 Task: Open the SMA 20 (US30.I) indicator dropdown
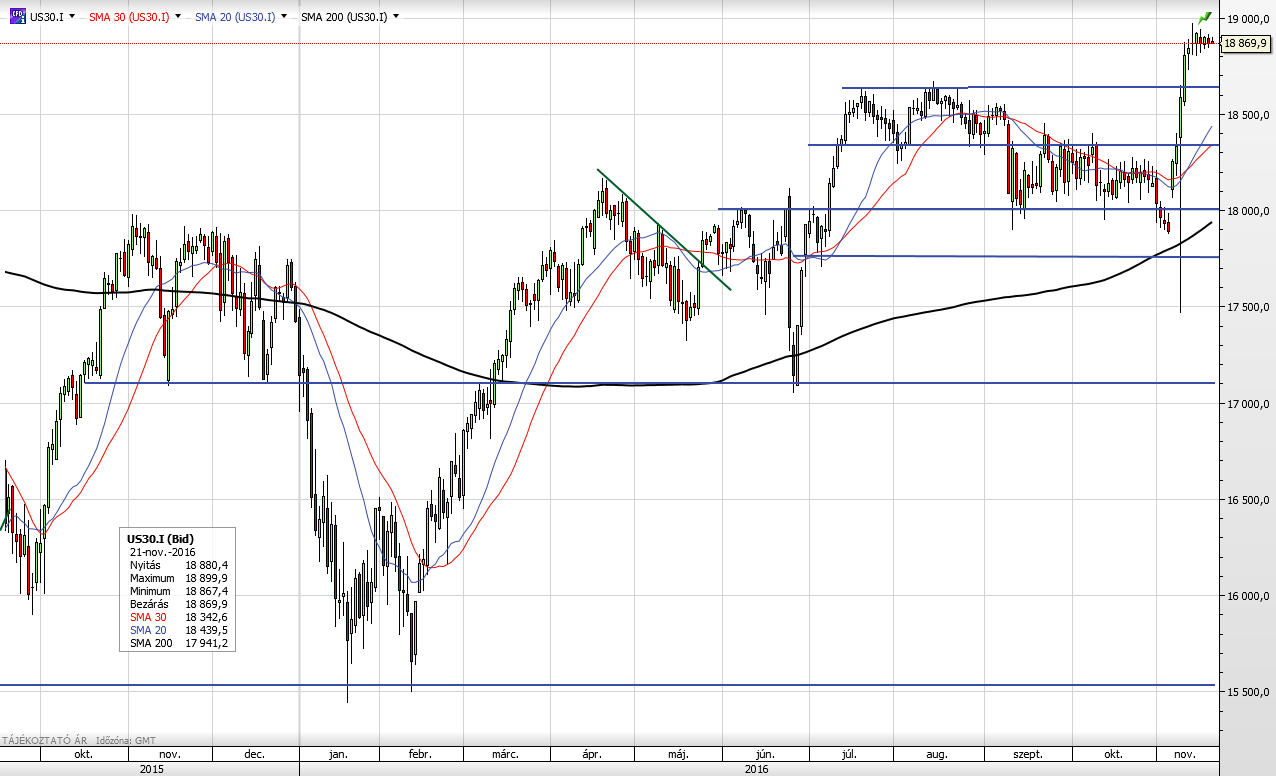(285, 17)
